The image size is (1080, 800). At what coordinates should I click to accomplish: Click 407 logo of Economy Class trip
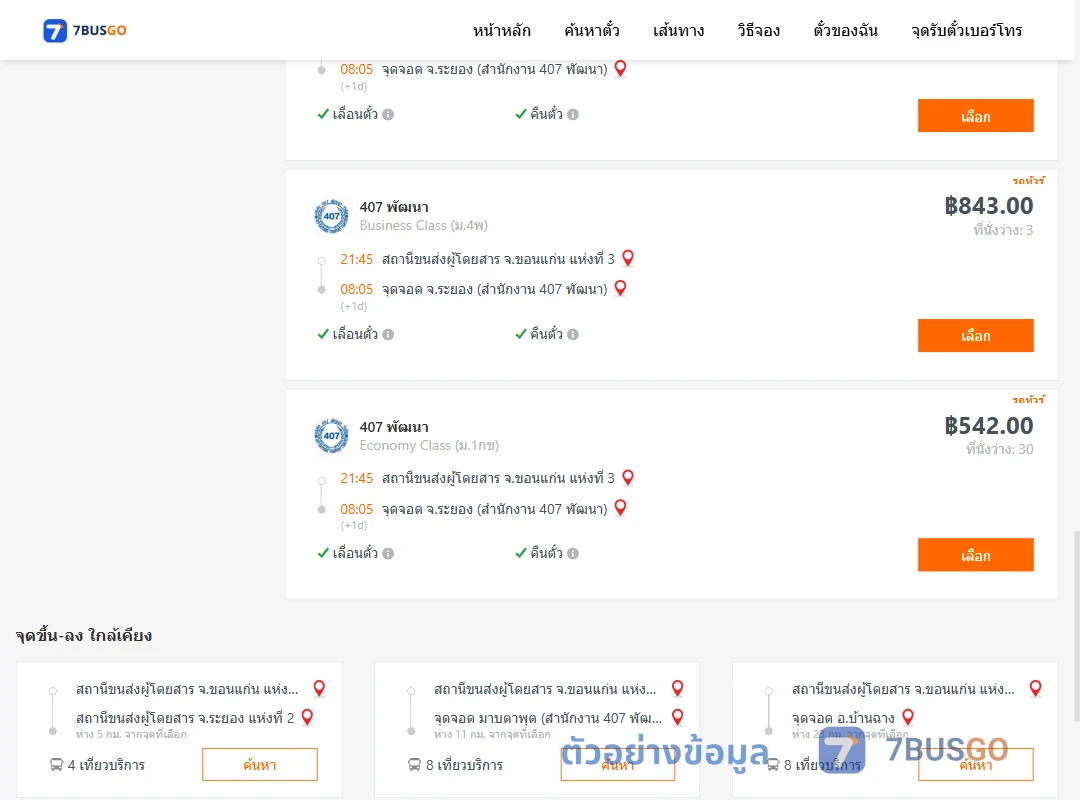pos(331,435)
